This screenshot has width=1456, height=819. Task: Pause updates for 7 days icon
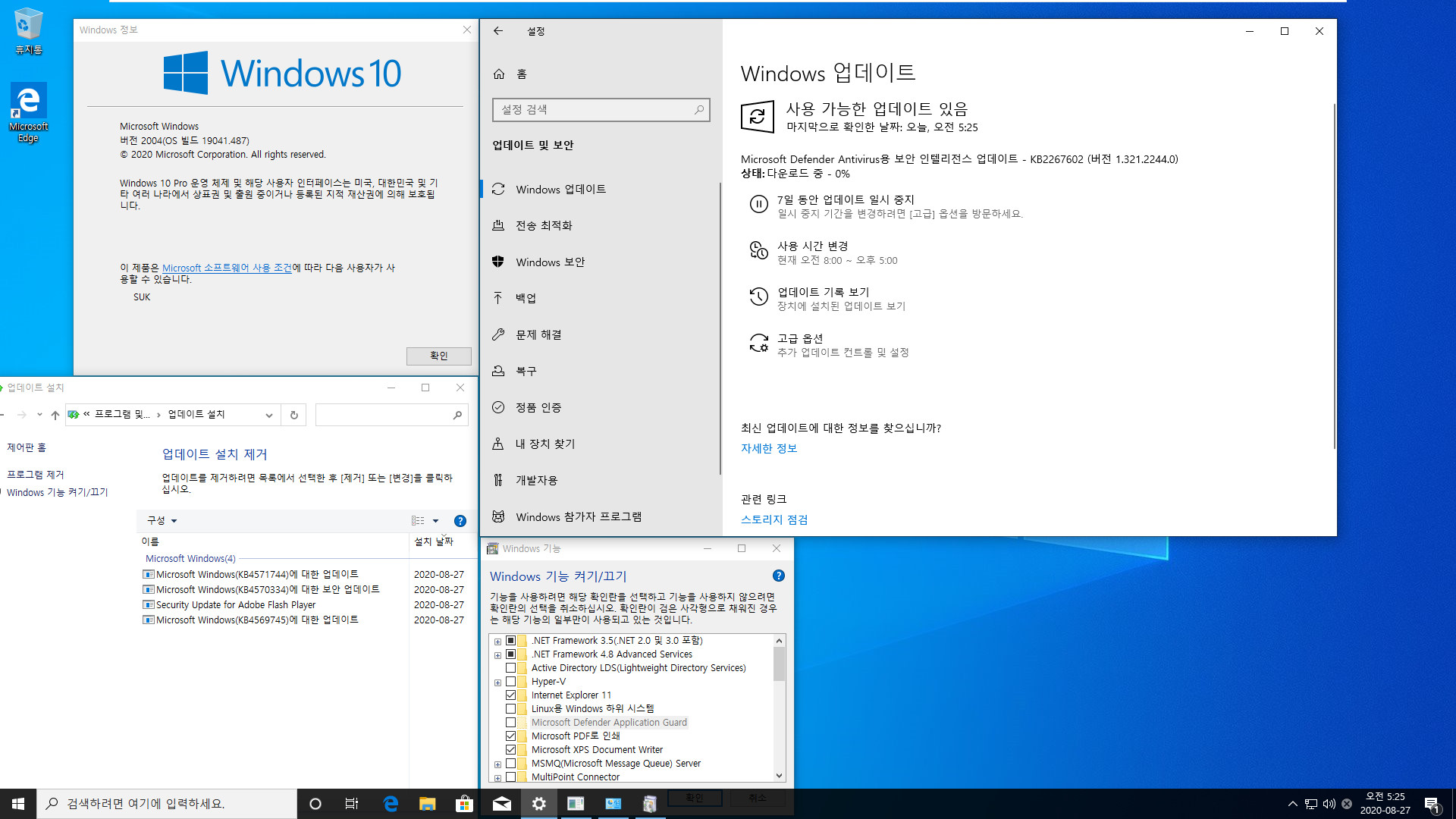(x=758, y=204)
